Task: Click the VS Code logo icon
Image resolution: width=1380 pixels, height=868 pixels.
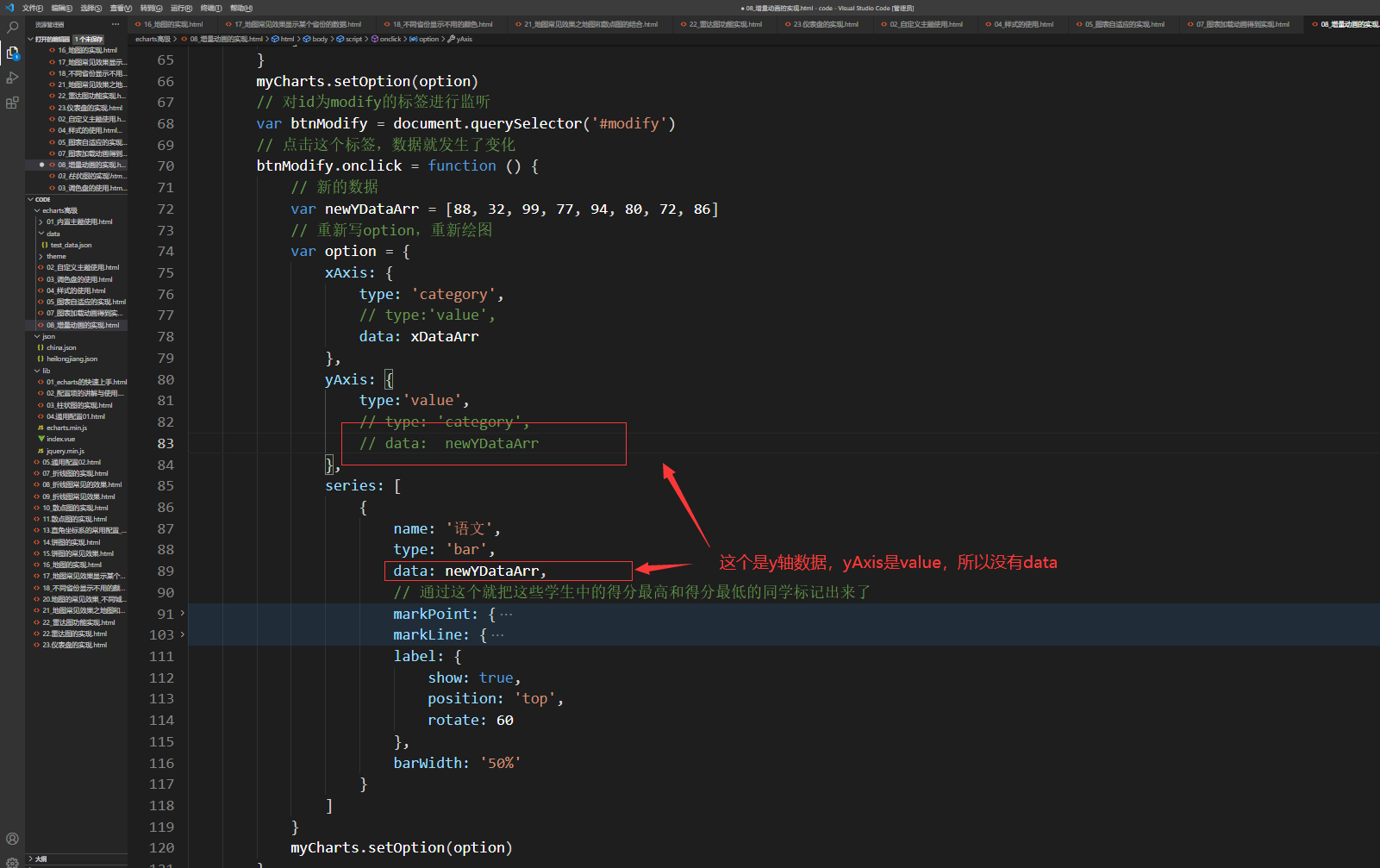Action: (x=9, y=8)
